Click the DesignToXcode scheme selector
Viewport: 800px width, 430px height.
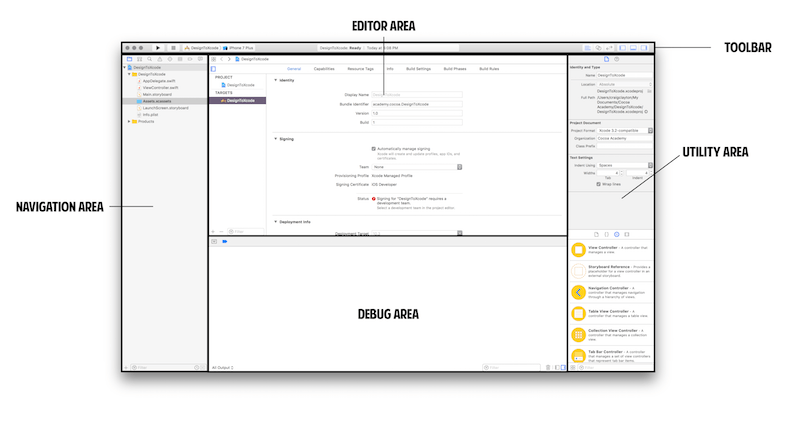pos(202,48)
